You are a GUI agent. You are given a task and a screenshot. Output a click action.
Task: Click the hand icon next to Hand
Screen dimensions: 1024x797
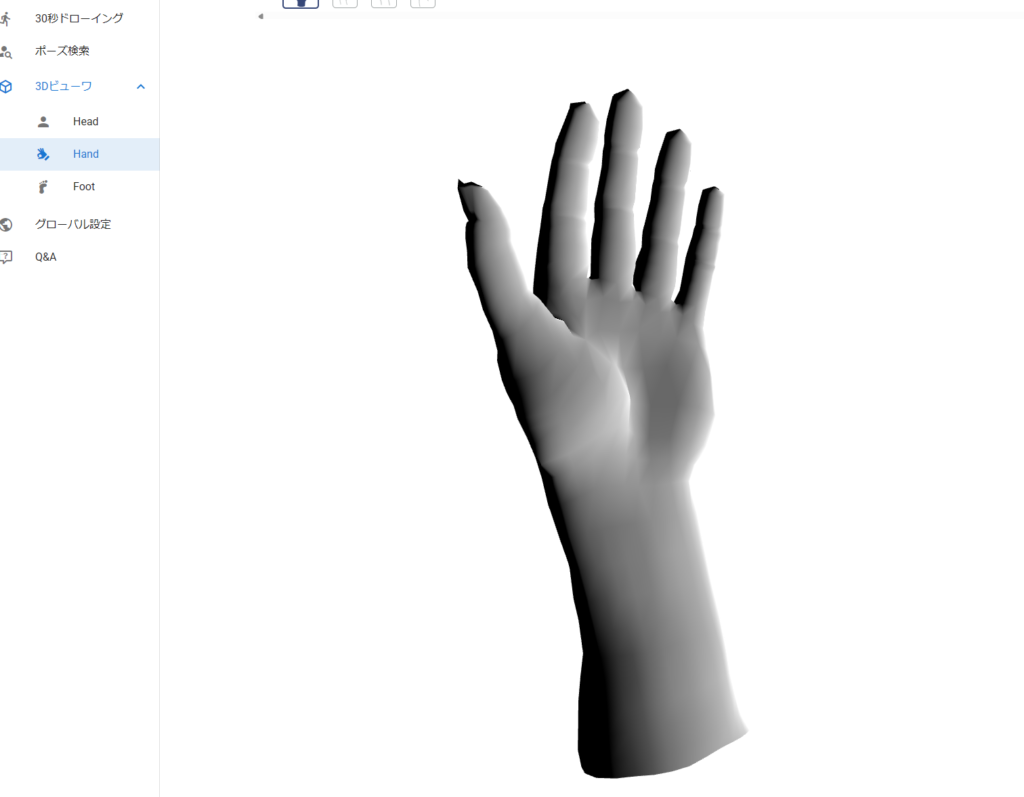pyautogui.click(x=43, y=154)
